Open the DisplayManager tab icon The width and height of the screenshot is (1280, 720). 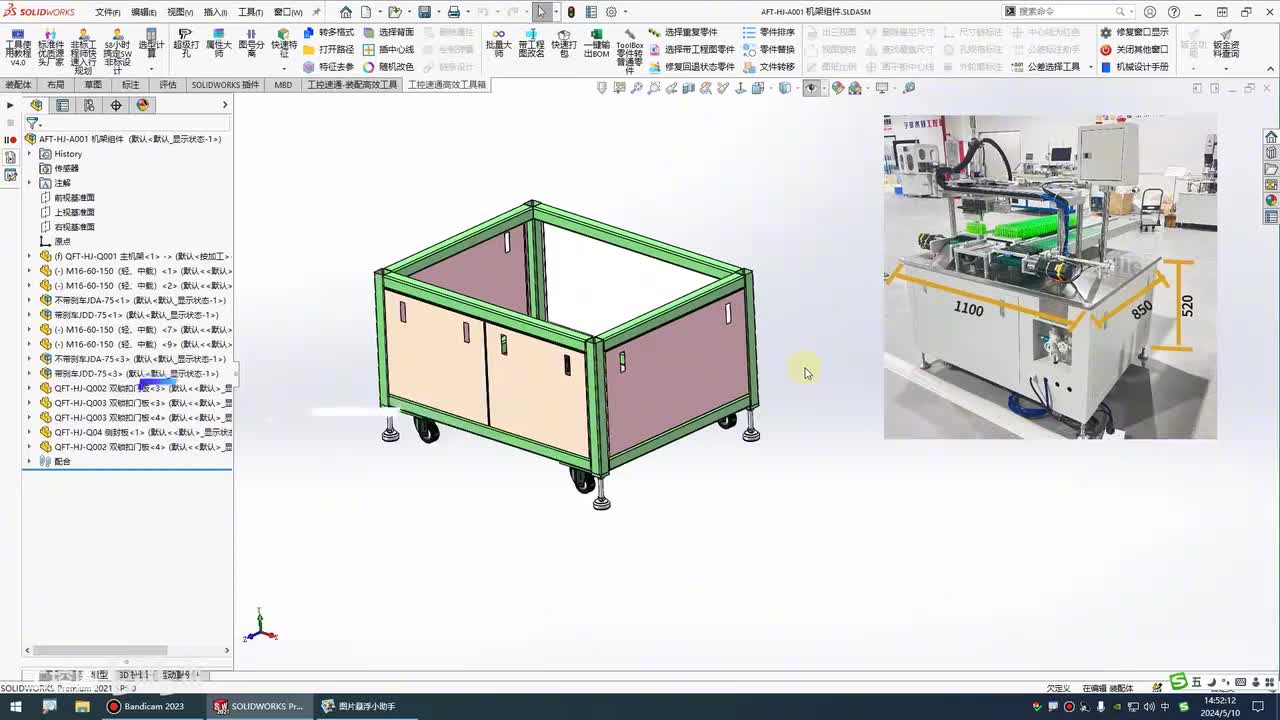point(142,105)
